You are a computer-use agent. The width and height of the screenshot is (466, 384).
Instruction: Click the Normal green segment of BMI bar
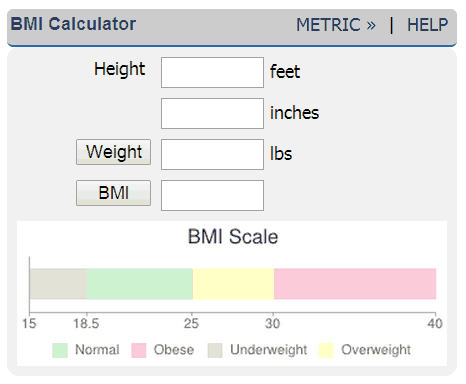tap(140, 284)
